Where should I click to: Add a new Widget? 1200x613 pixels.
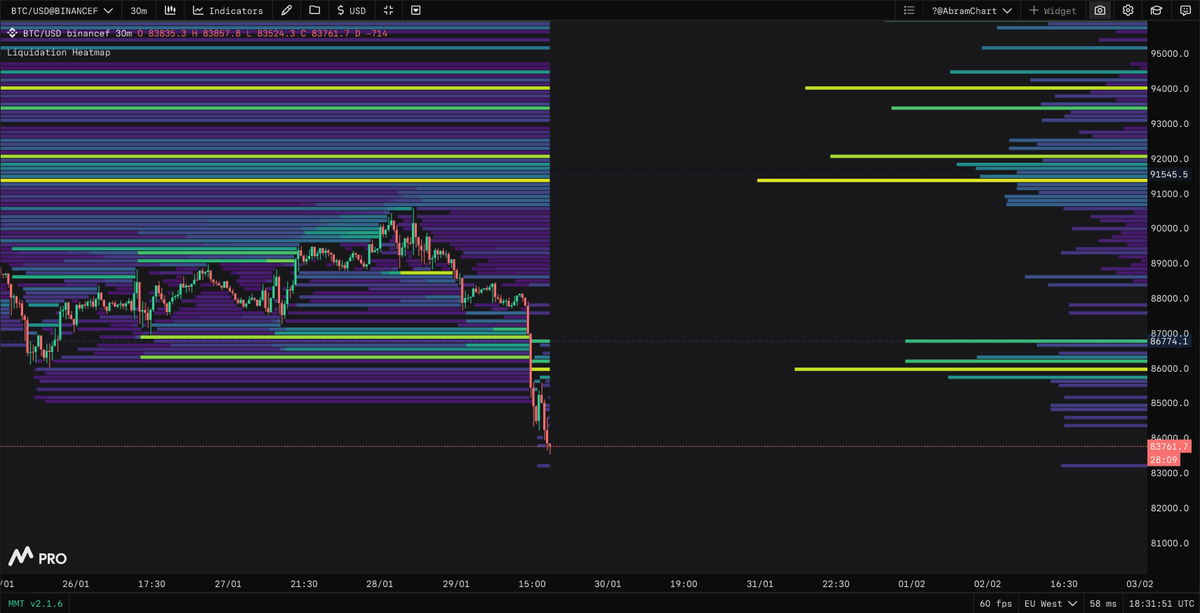(x=1053, y=10)
